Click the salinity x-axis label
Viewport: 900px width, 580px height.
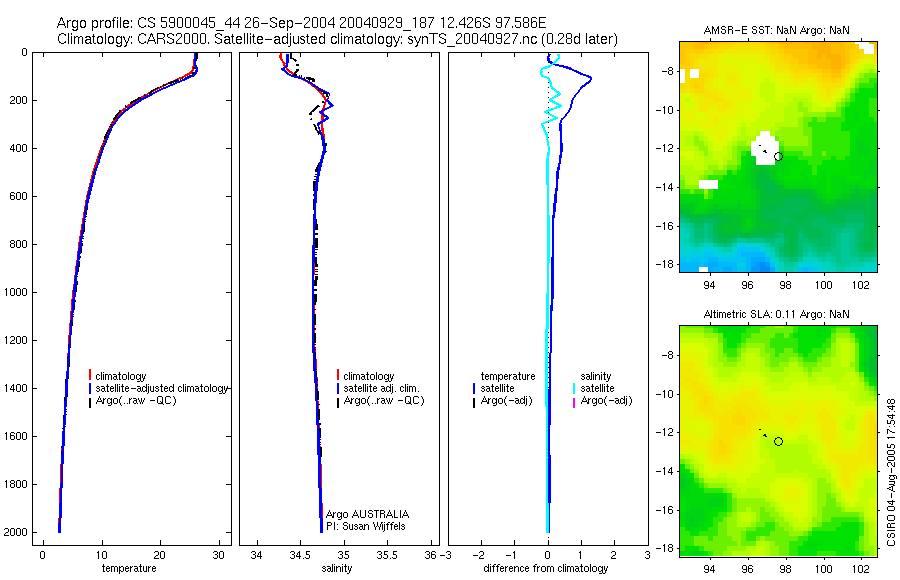pyautogui.click(x=336, y=568)
